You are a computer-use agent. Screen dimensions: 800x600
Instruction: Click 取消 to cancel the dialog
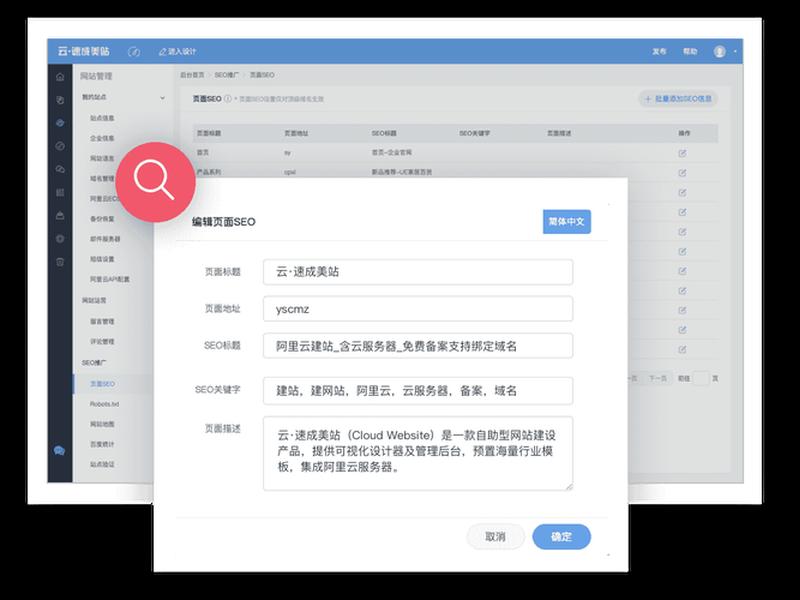click(x=495, y=537)
